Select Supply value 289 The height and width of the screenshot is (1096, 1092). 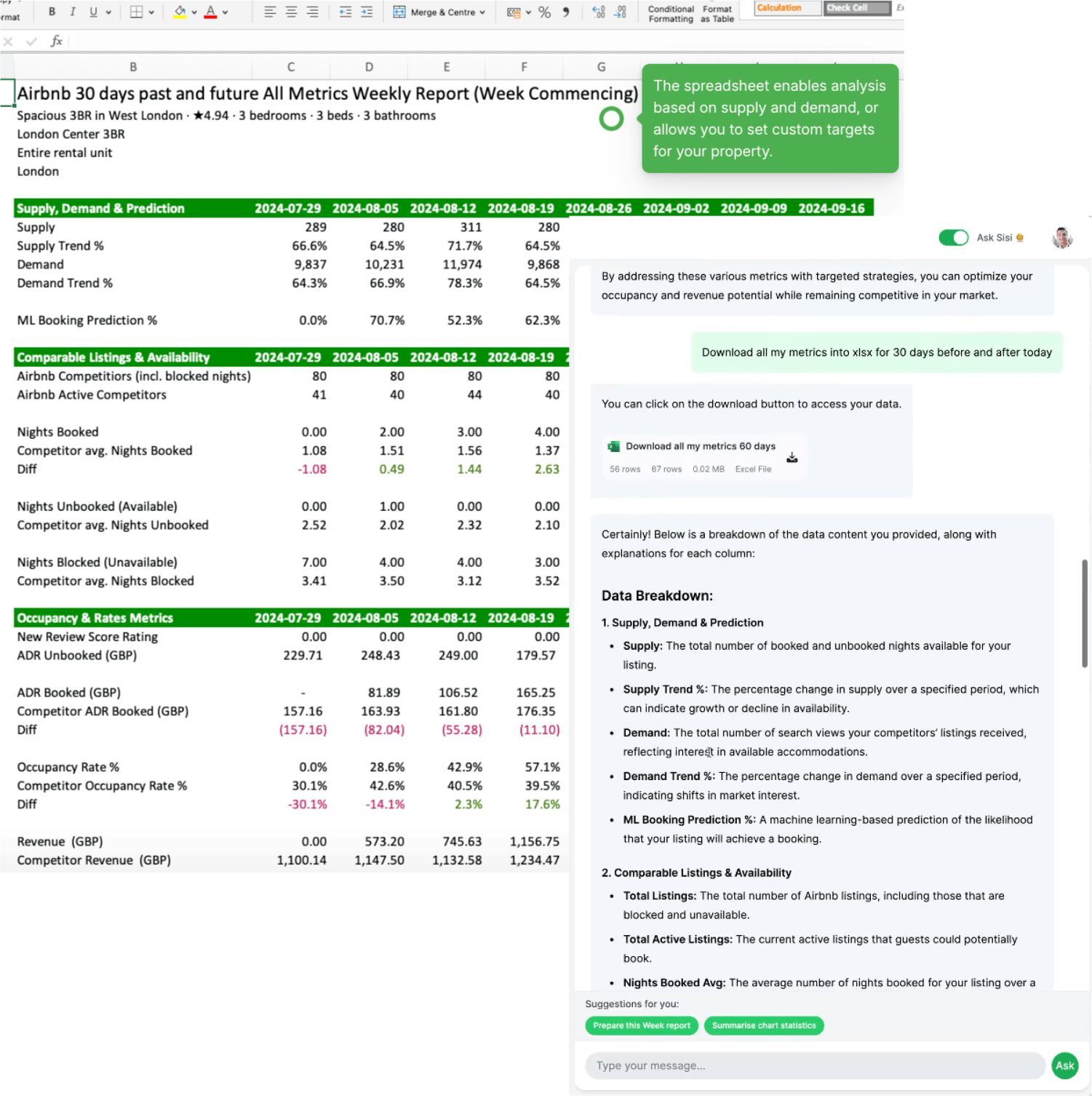click(315, 227)
